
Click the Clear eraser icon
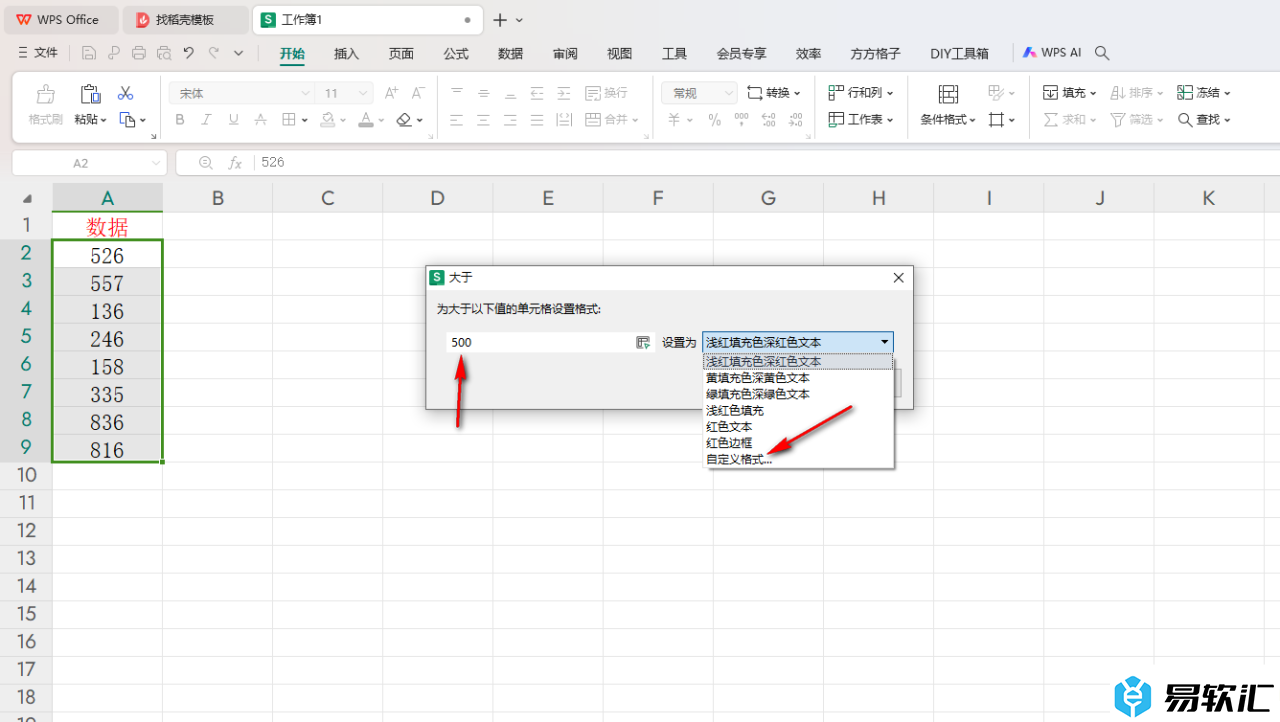pos(404,120)
